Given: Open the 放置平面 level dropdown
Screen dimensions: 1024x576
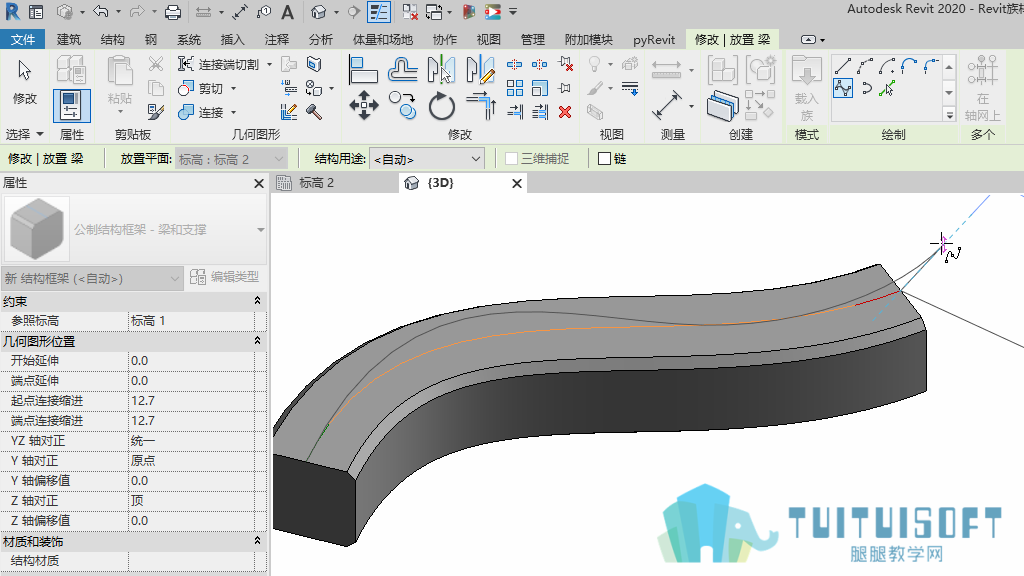Looking at the screenshot, I should 231,159.
